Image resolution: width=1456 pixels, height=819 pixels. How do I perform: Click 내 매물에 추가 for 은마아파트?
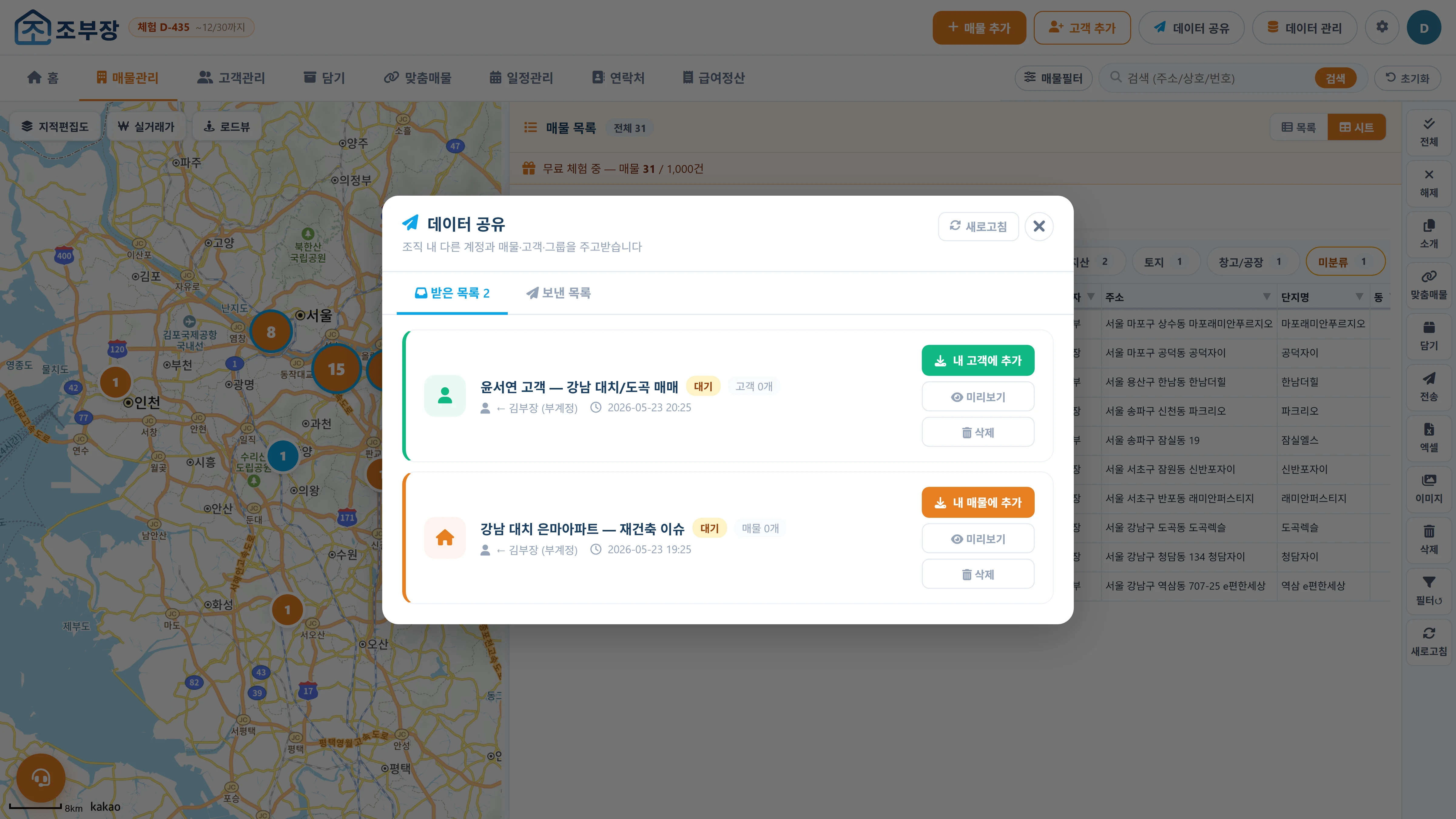(x=978, y=503)
